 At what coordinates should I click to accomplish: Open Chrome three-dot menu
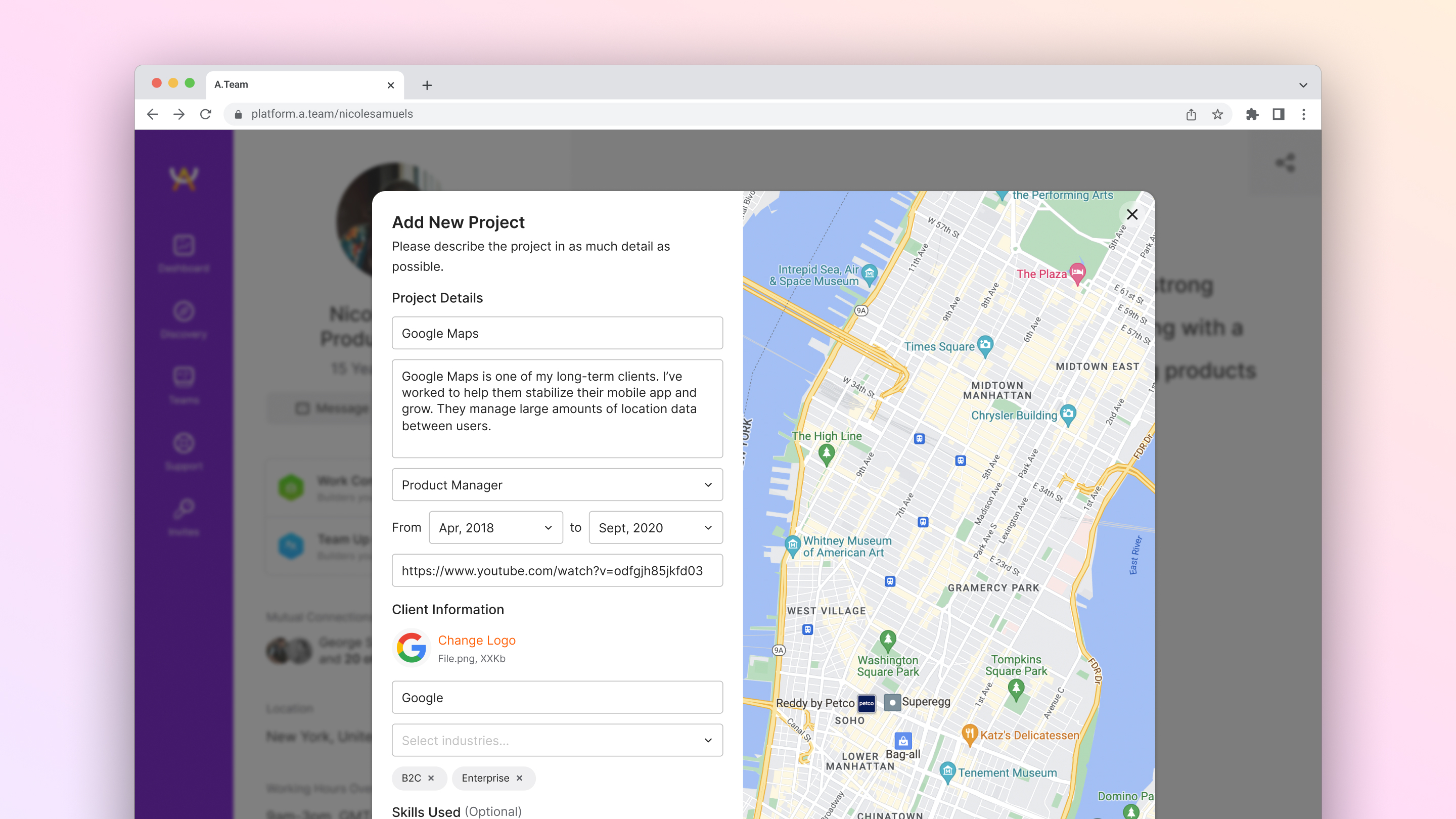click(1304, 114)
